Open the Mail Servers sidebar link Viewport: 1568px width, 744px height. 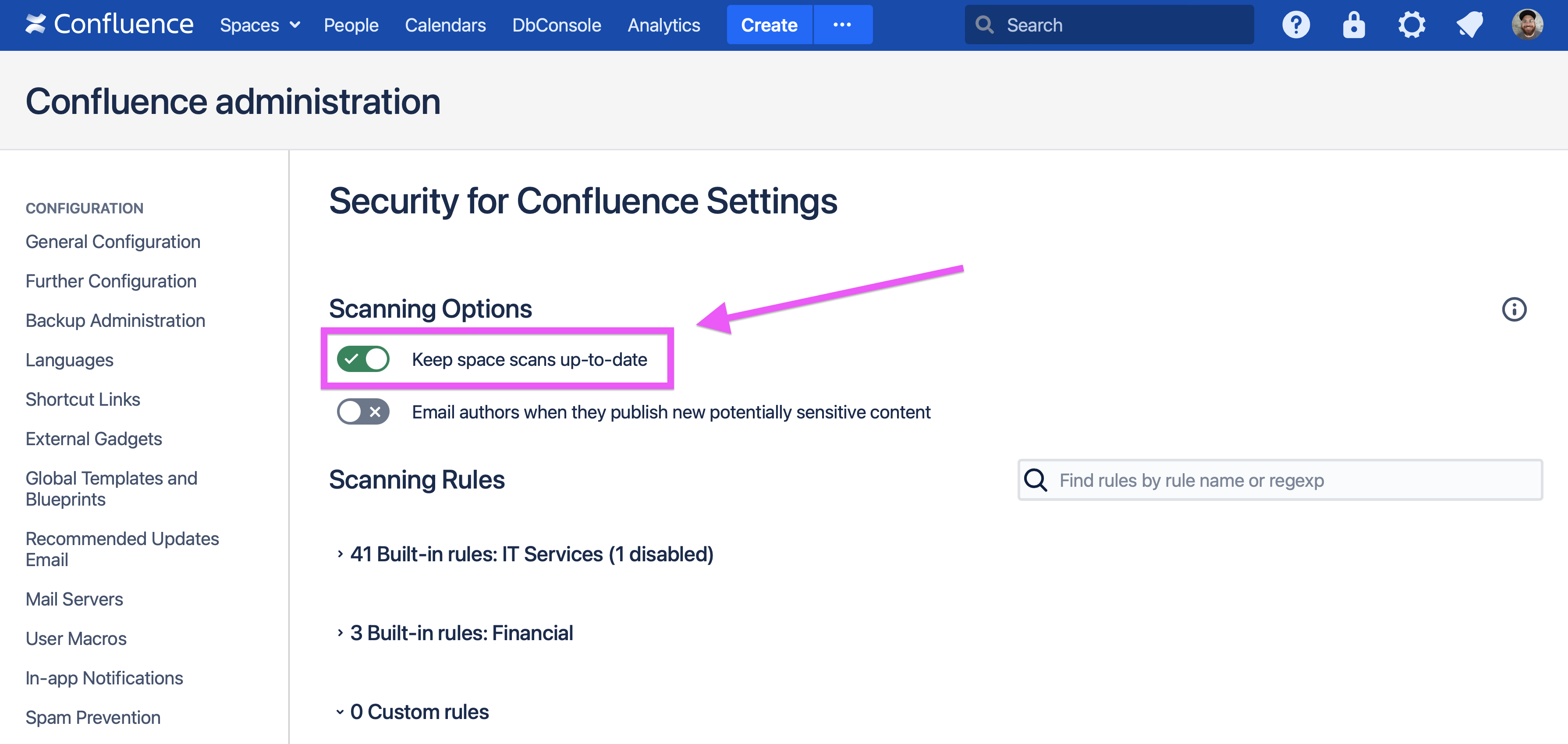tap(74, 599)
